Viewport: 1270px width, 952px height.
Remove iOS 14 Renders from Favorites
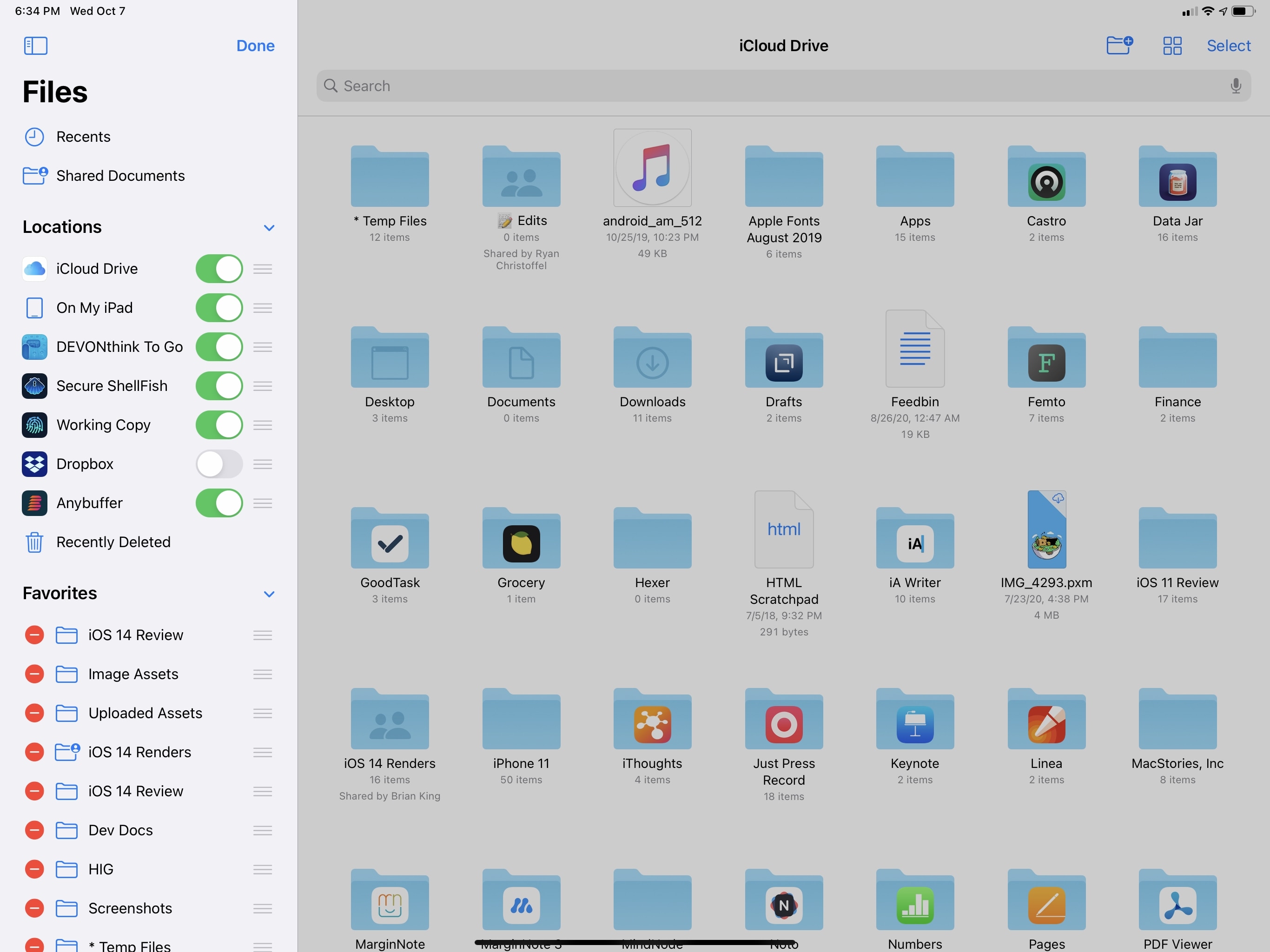click(x=34, y=752)
